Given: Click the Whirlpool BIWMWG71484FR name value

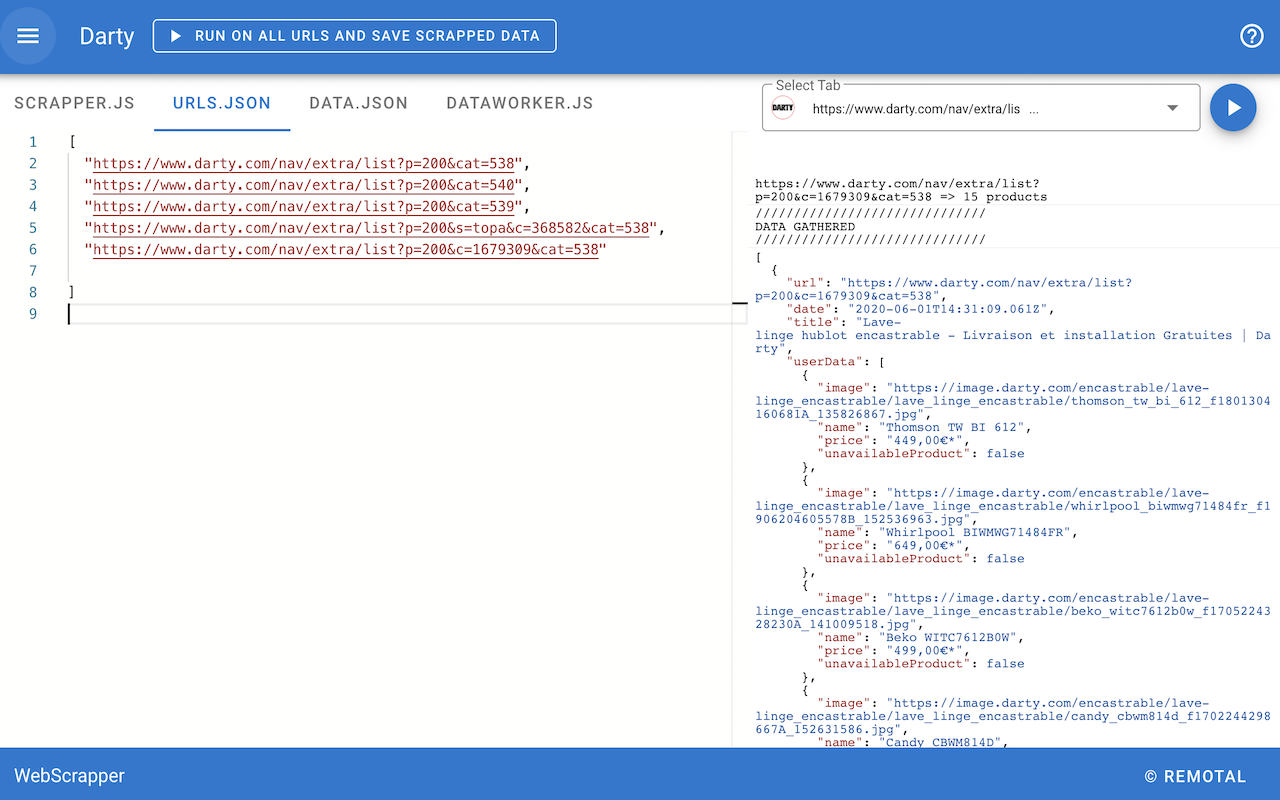Looking at the screenshot, I should tap(975, 532).
